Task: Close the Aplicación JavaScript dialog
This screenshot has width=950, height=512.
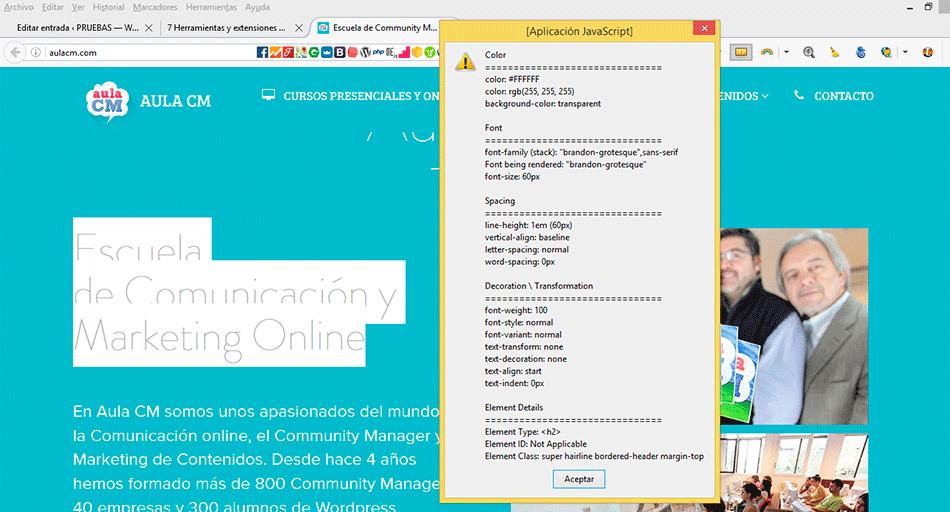Action: (x=704, y=28)
